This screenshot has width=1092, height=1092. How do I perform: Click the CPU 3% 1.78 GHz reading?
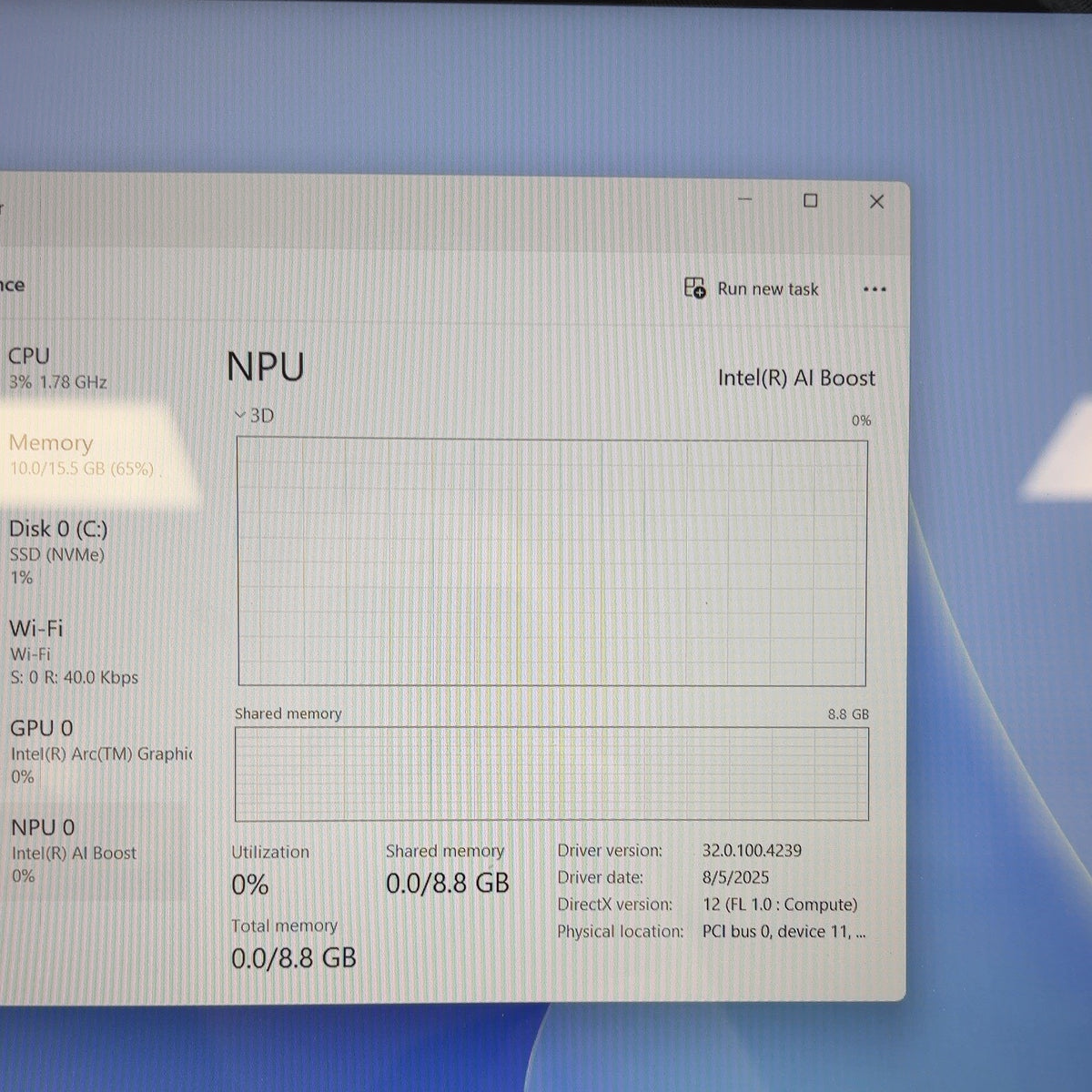tap(58, 382)
